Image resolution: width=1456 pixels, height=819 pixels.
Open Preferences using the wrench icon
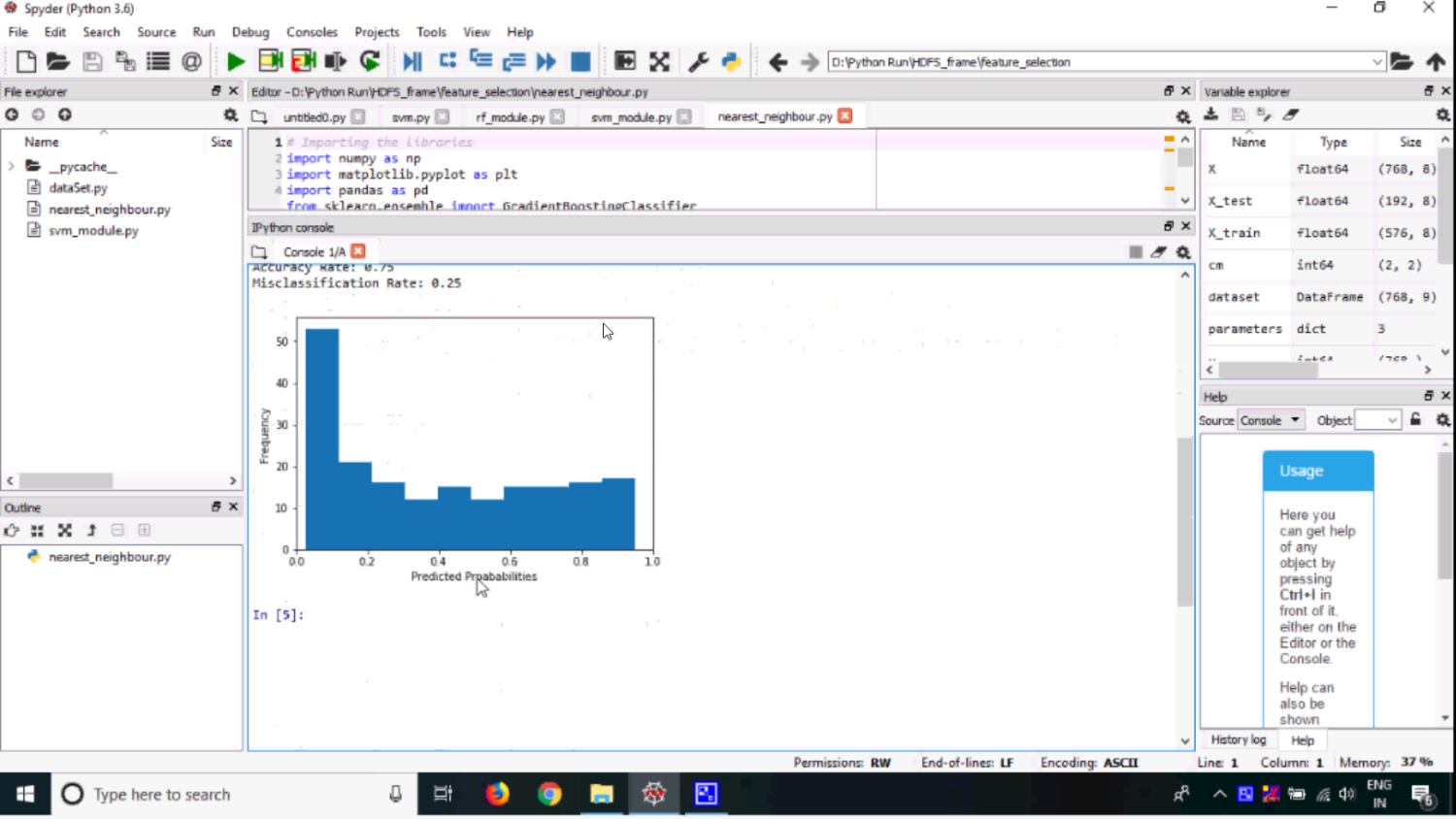click(x=698, y=62)
